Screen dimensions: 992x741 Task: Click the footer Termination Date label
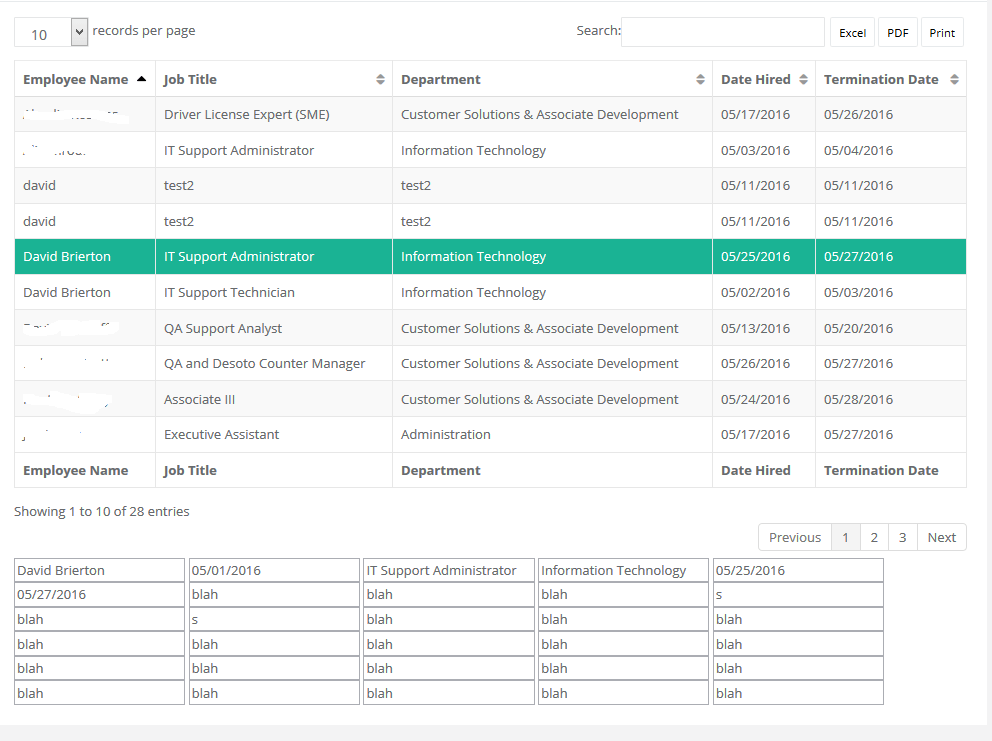point(881,470)
